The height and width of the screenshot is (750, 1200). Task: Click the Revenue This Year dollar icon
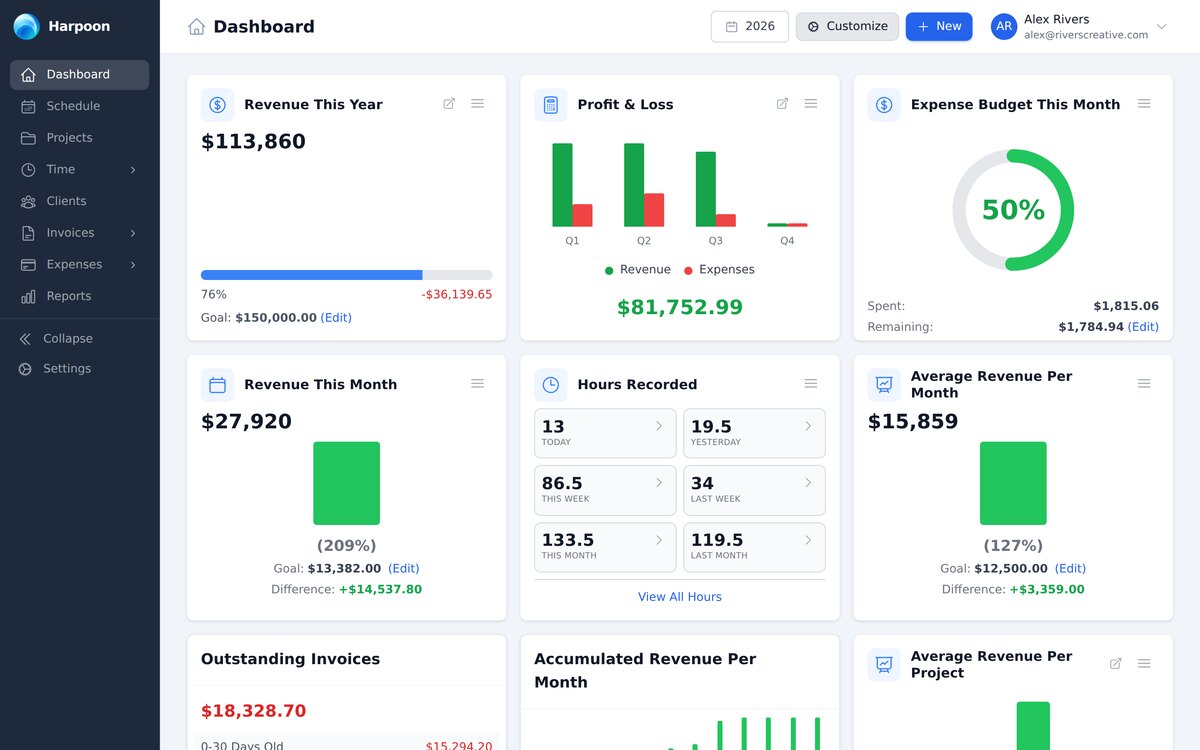[x=217, y=105]
